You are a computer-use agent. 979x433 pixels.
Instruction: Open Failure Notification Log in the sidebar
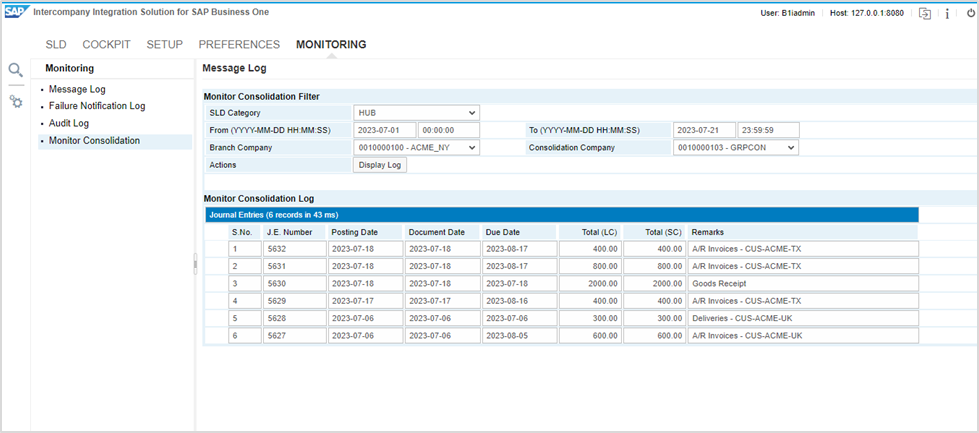click(x=97, y=106)
